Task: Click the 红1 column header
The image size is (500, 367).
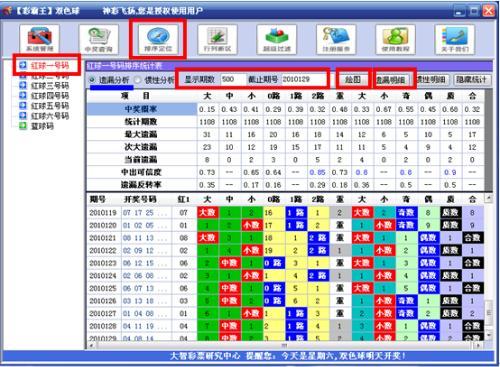Action: [183, 199]
